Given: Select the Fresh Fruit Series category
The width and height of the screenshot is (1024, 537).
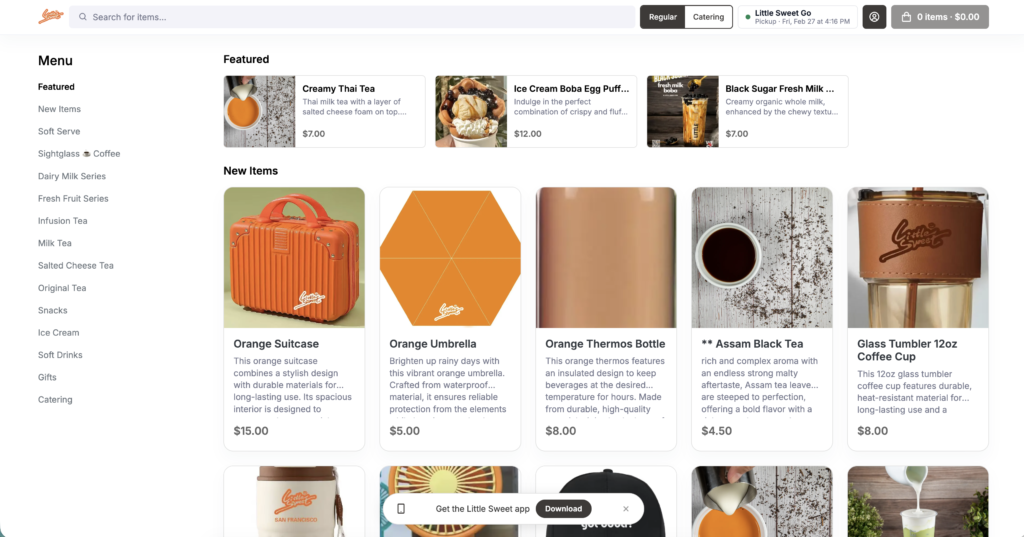Looking at the screenshot, I should (x=73, y=199).
